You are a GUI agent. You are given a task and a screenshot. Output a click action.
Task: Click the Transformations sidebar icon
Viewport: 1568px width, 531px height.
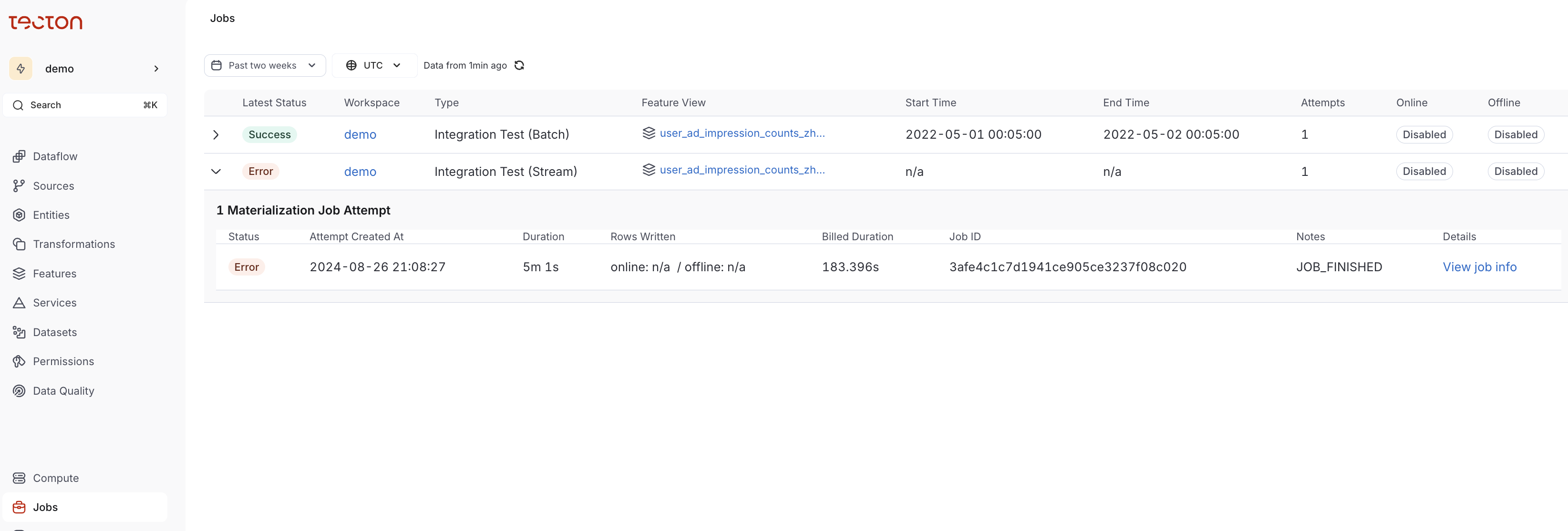coord(19,244)
